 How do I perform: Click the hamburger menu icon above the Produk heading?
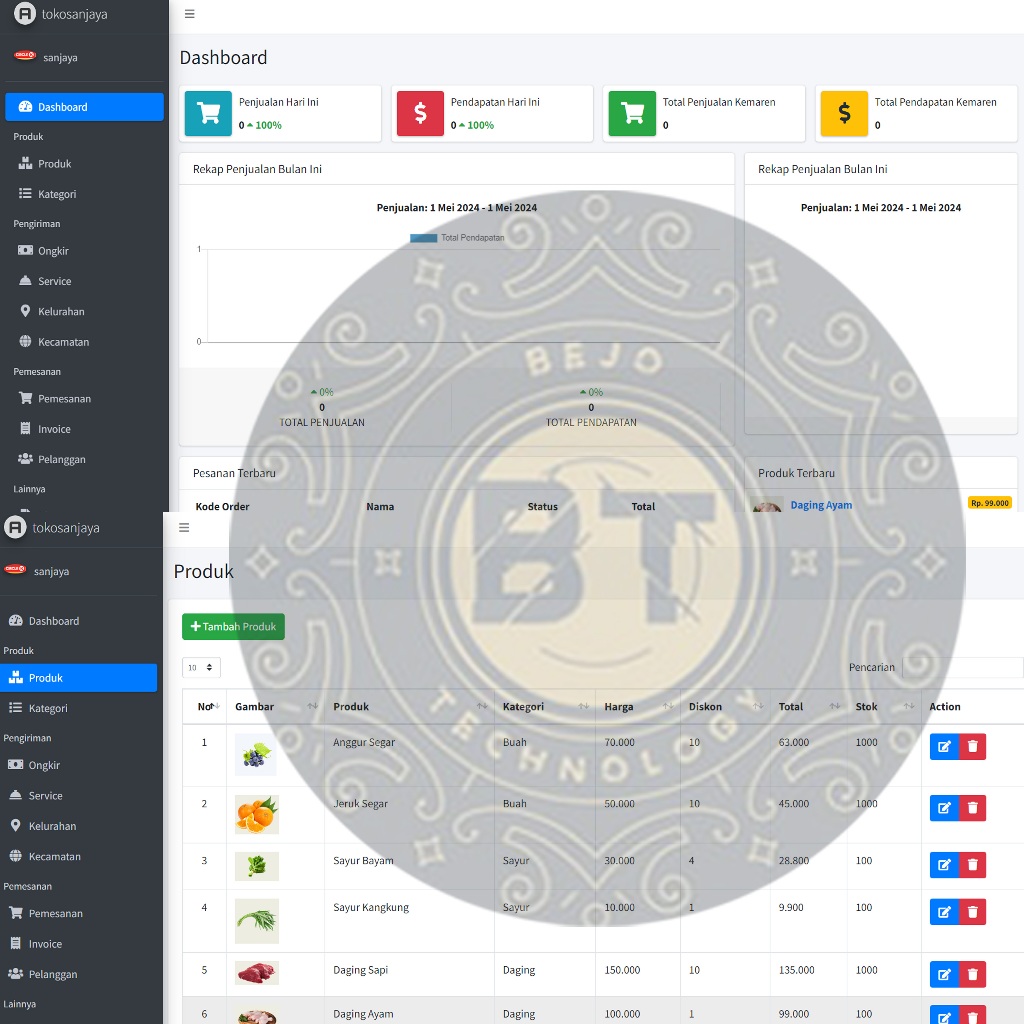(x=184, y=528)
